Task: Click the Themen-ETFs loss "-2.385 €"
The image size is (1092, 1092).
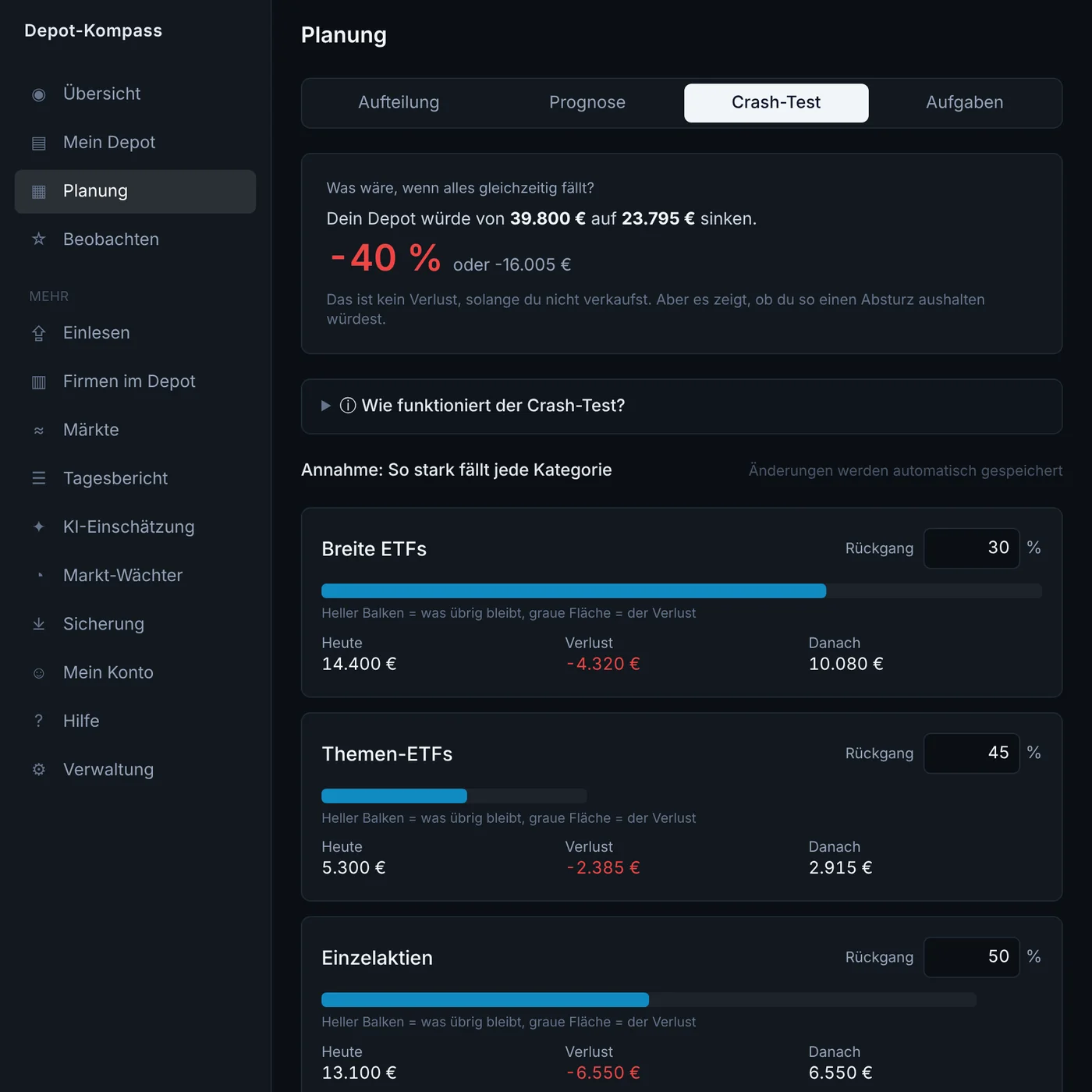Action: tap(603, 867)
